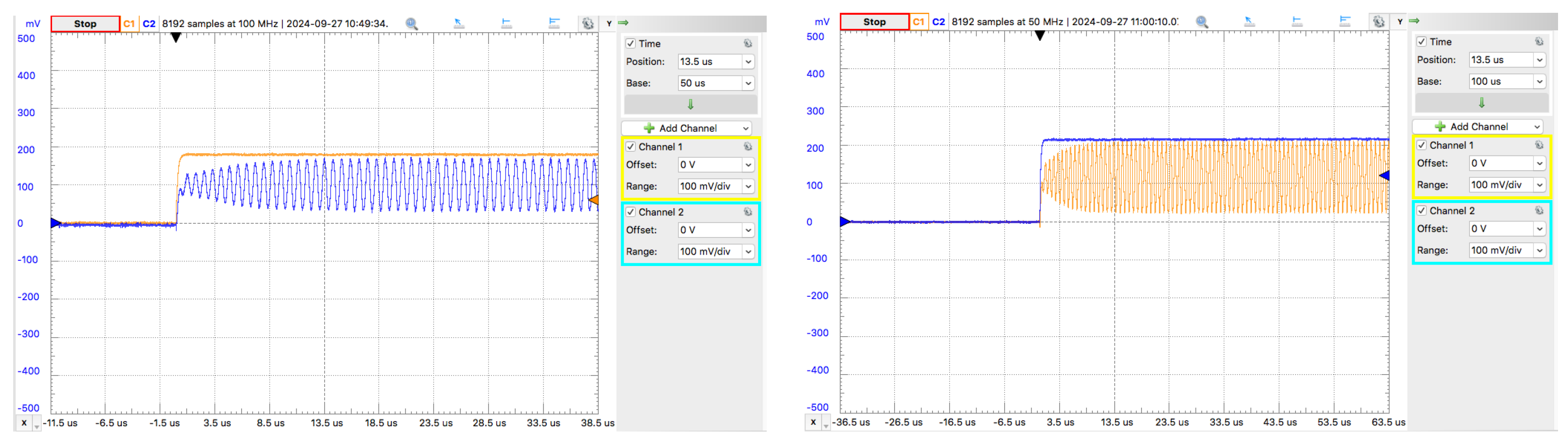Click the quick measure cursor icon in 50 MHz scope

[x=1249, y=22]
